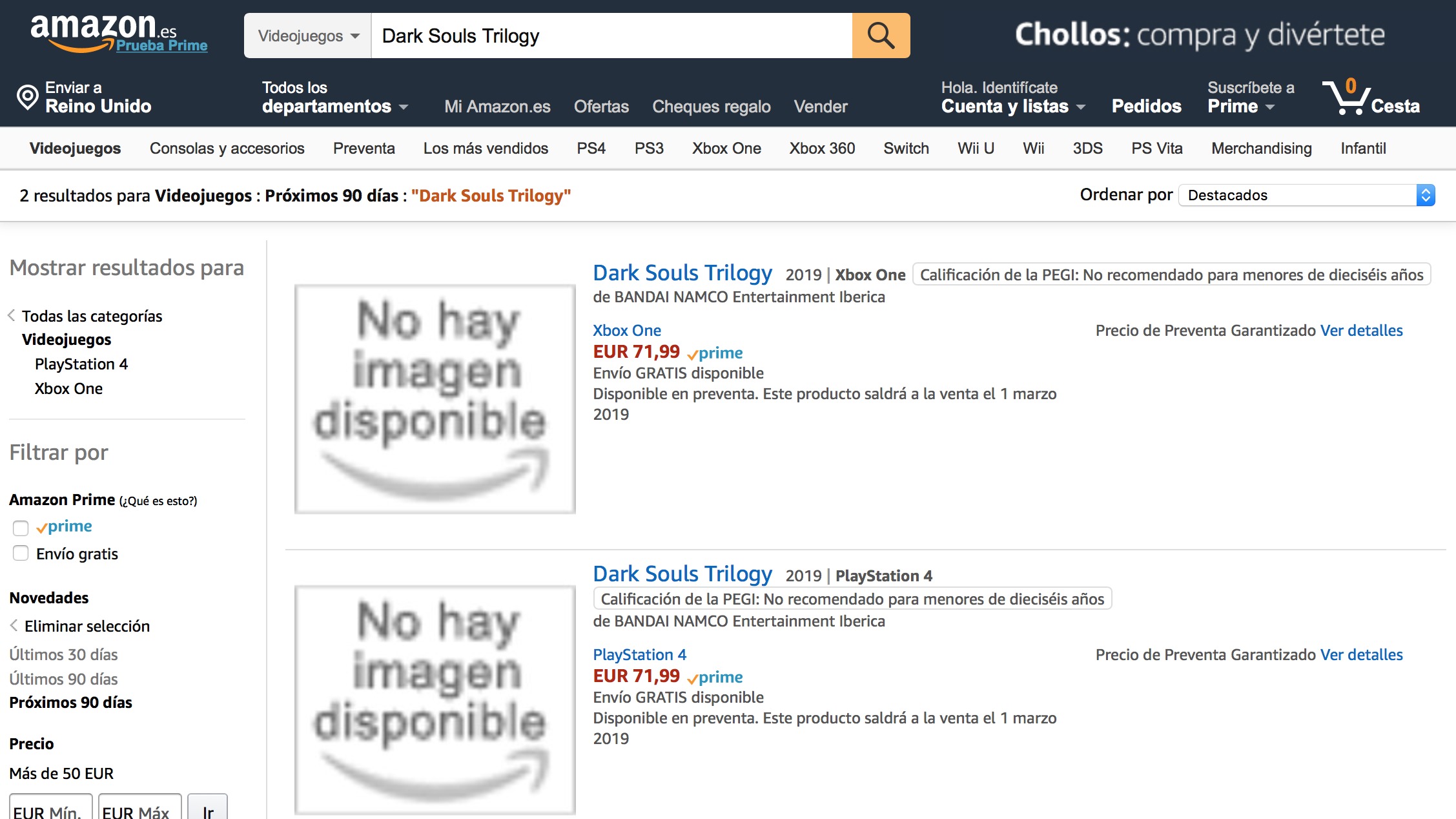
Task: Check the Envío gratis checkbox
Action: (x=21, y=554)
